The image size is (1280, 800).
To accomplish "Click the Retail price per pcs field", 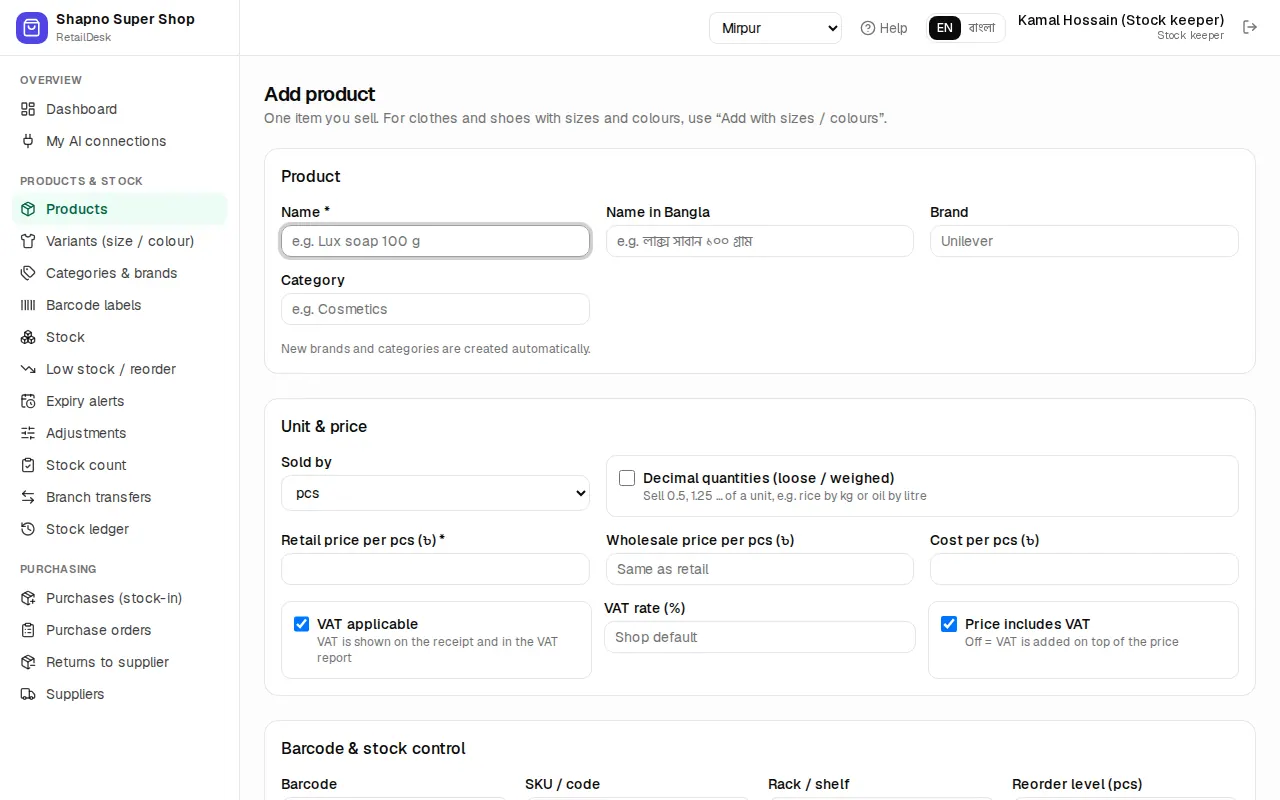I will 435,569.
